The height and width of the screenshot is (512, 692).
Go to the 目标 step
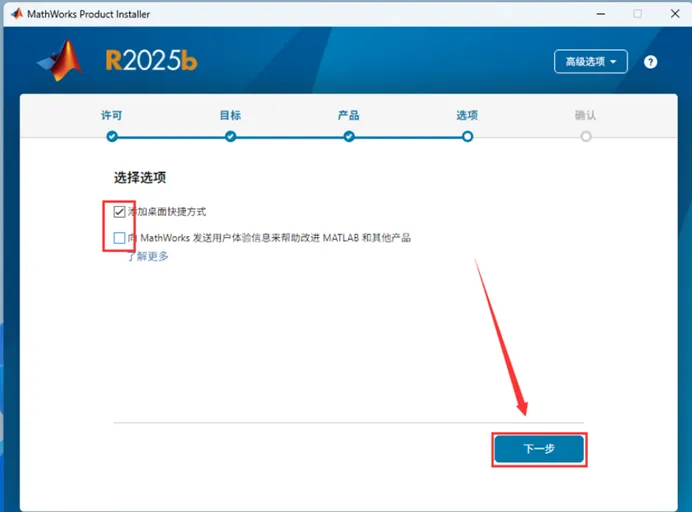tap(230, 115)
